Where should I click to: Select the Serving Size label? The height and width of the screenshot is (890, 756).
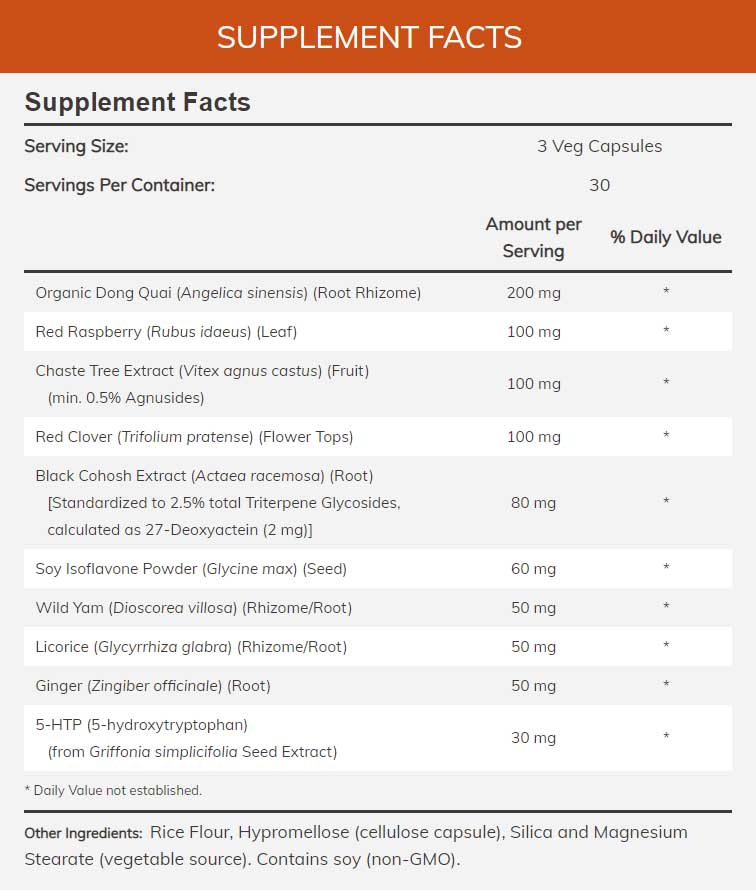point(76,146)
